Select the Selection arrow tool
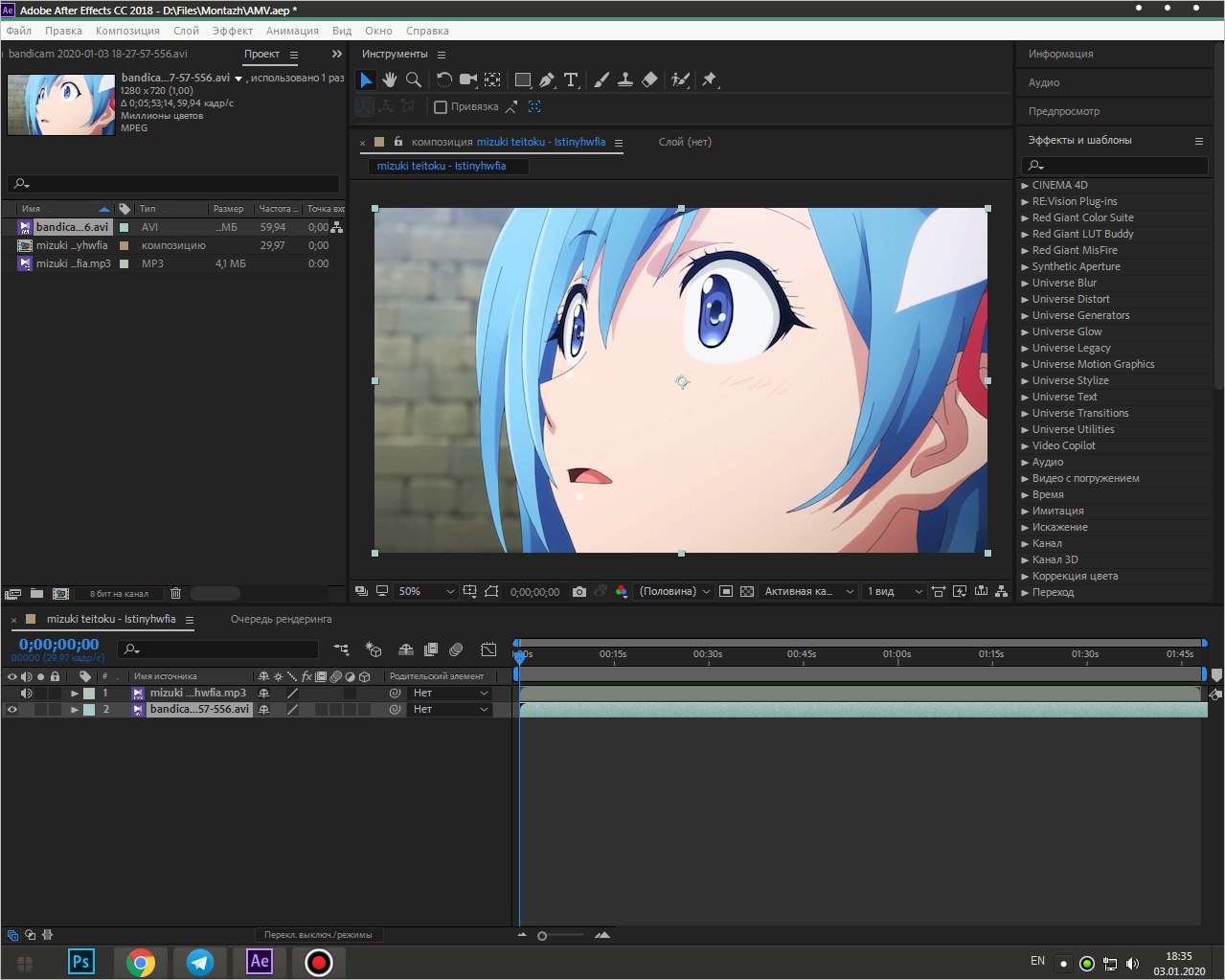The image size is (1225, 980). [x=366, y=80]
